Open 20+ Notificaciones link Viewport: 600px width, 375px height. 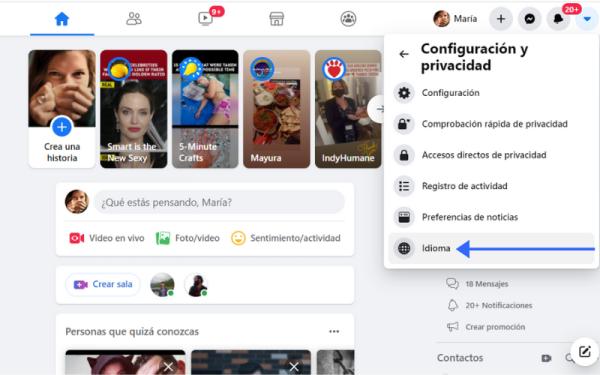pyautogui.click(x=490, y=305)
